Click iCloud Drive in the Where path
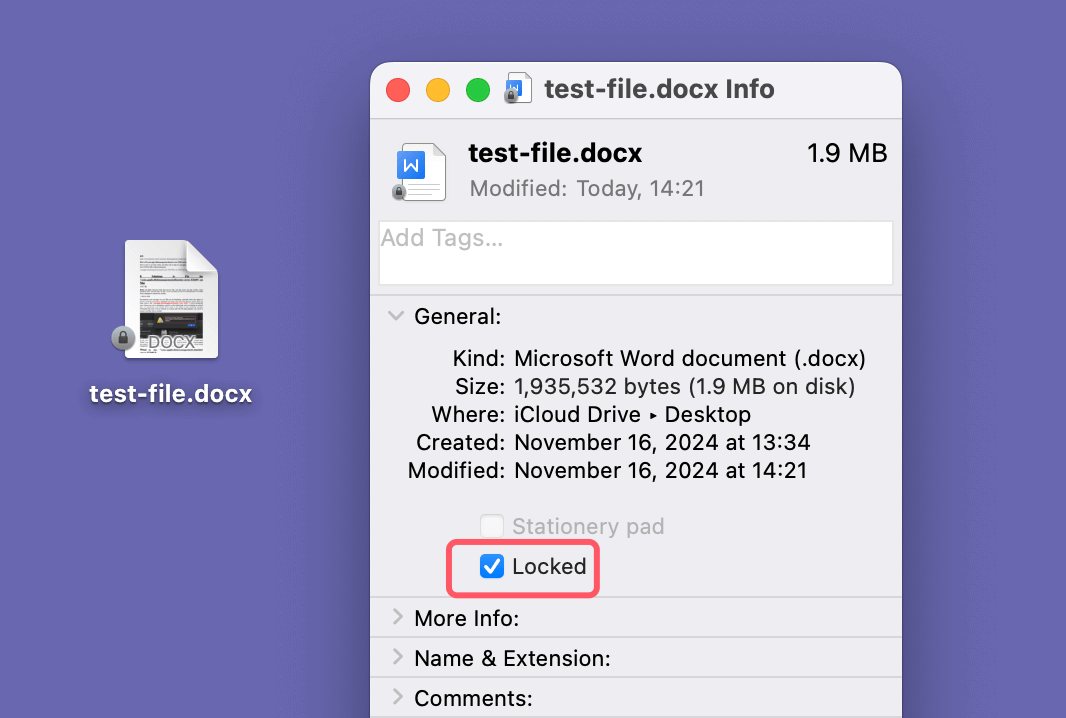1066x718 pixels. click(x=577, y=414)
